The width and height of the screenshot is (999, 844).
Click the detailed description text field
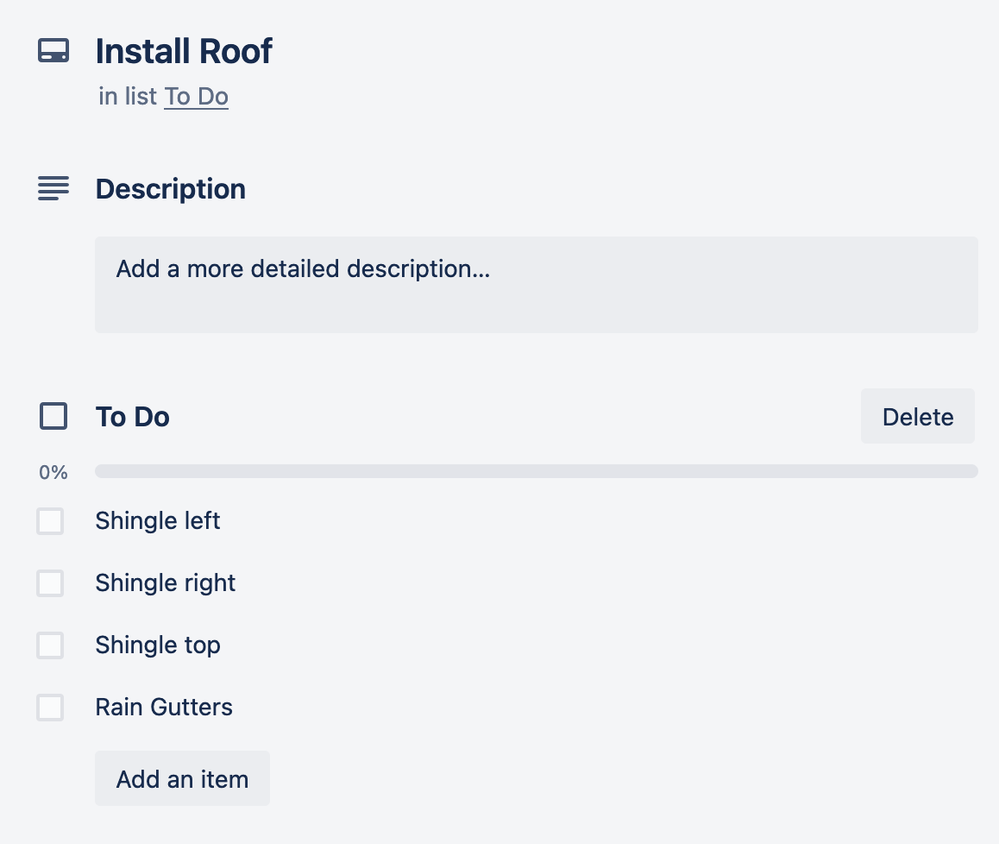(536, 284)
